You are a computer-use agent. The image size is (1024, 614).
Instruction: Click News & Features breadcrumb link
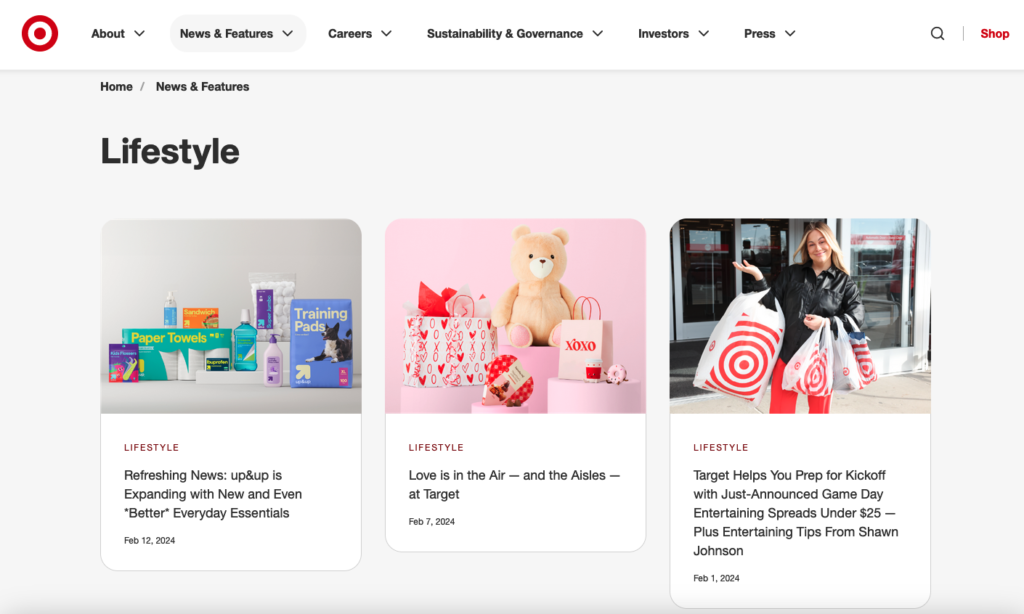click(202, 86)
